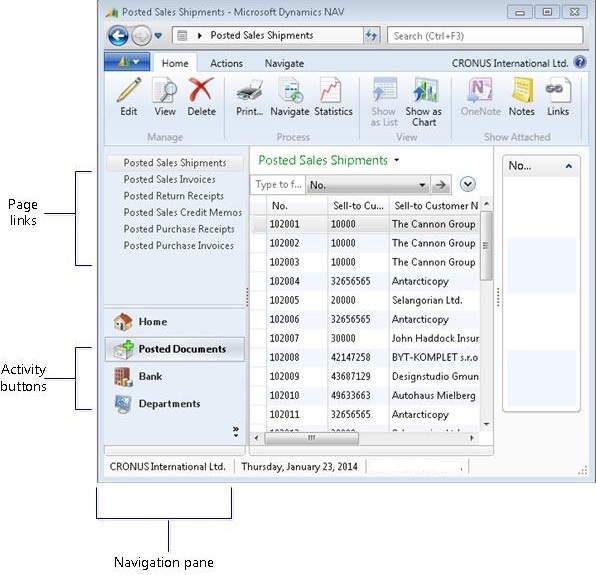Click the horizontal scrollbar thumb in list
The height and width of the screenshot is (575, 596).
tap(311, 438)
